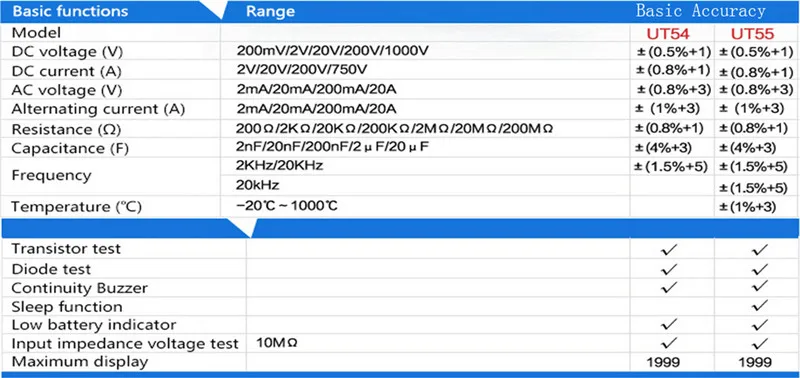Click UT54 Continuity Buzzer checkmark
The height and width of the screenshot is (378, 800).
tap(669, 287)
